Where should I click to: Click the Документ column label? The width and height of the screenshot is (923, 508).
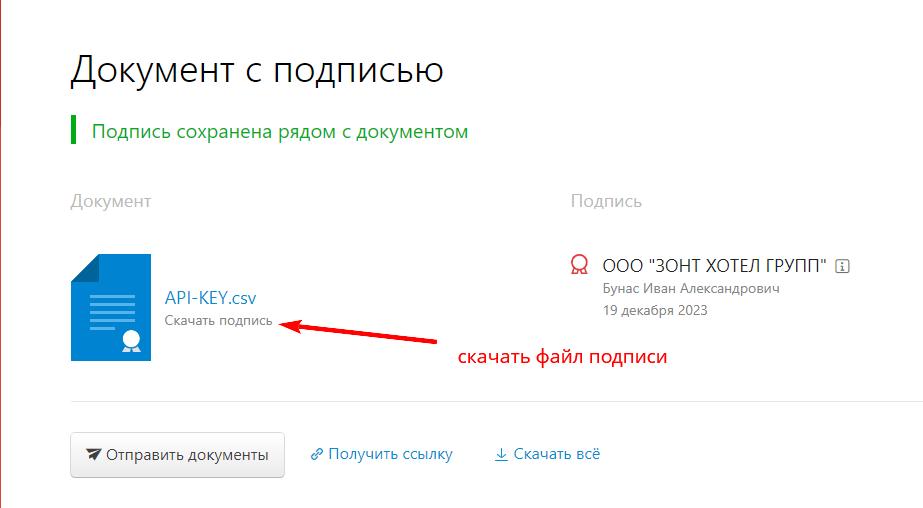click(x=111, y=201)
